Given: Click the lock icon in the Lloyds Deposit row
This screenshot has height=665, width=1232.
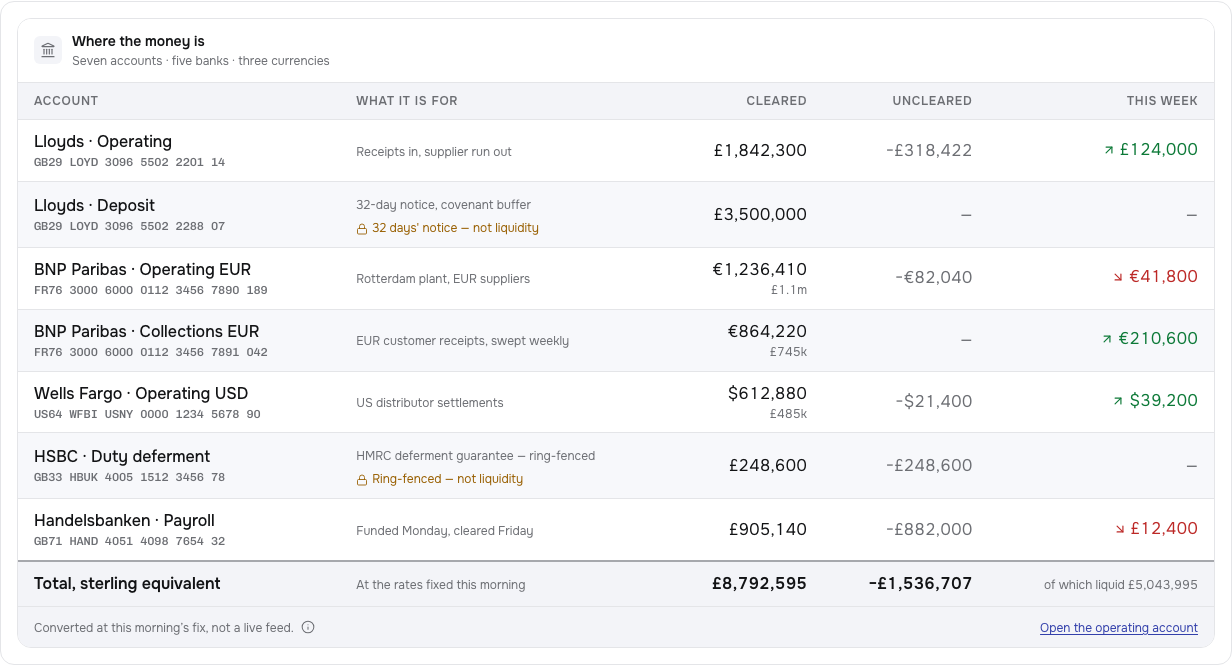Looking at the screenshot, I should (x=362, y=229).
